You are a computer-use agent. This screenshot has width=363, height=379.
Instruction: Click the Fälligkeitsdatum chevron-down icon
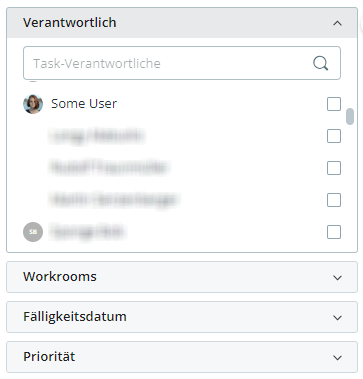(x=337, y=318)
